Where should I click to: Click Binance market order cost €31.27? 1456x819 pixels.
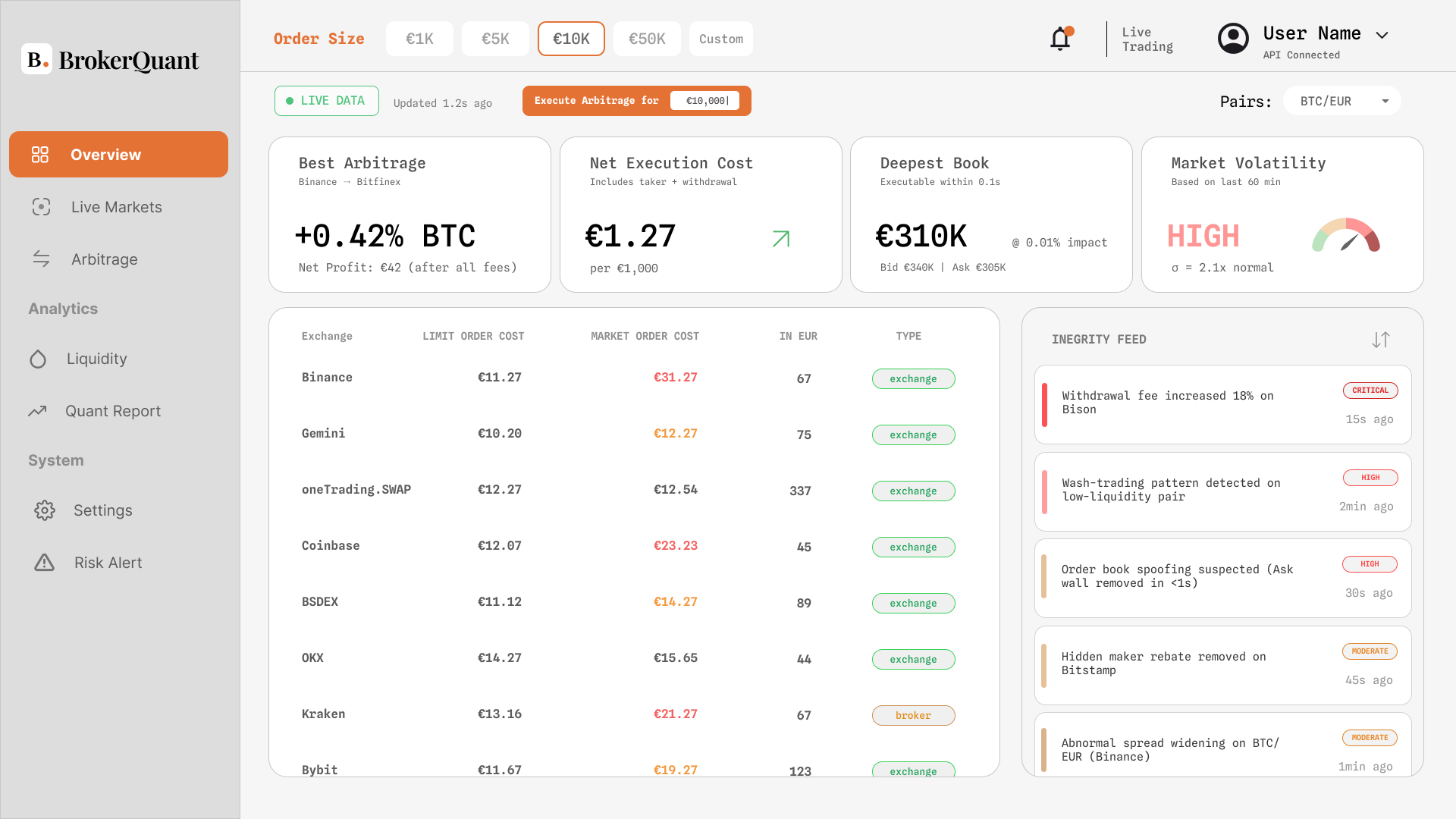[675, 377]
